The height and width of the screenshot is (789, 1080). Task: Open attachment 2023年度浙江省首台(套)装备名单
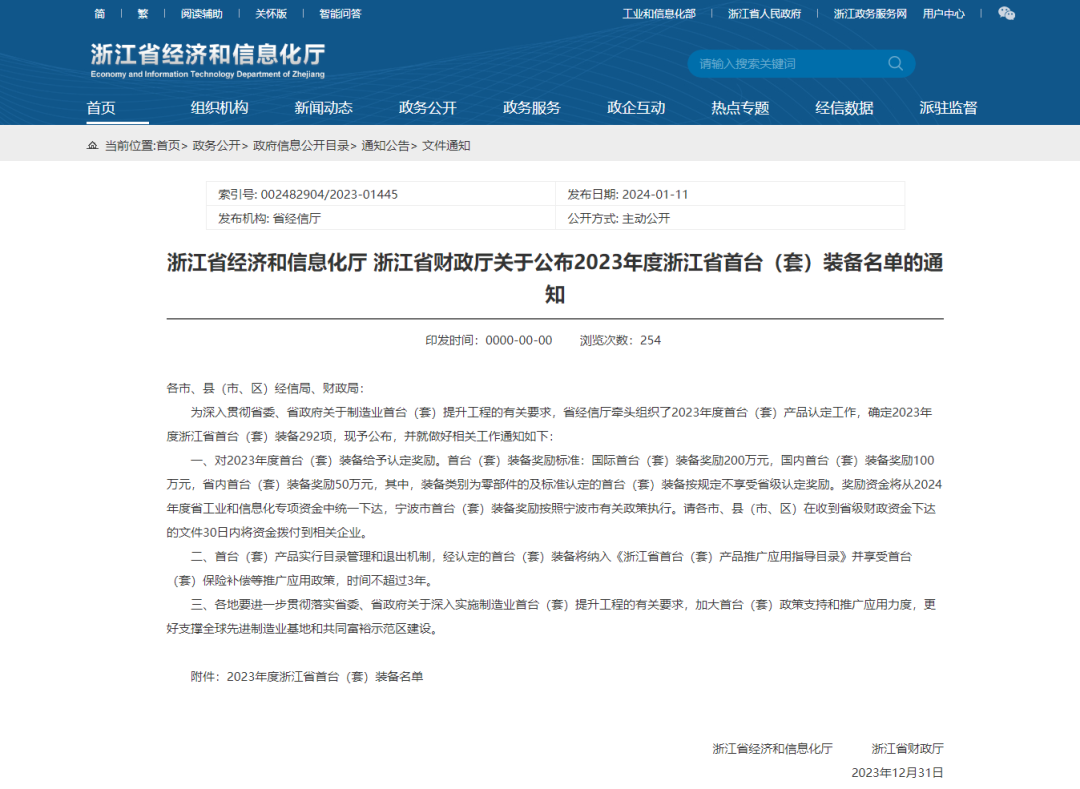tap(324, 677)
